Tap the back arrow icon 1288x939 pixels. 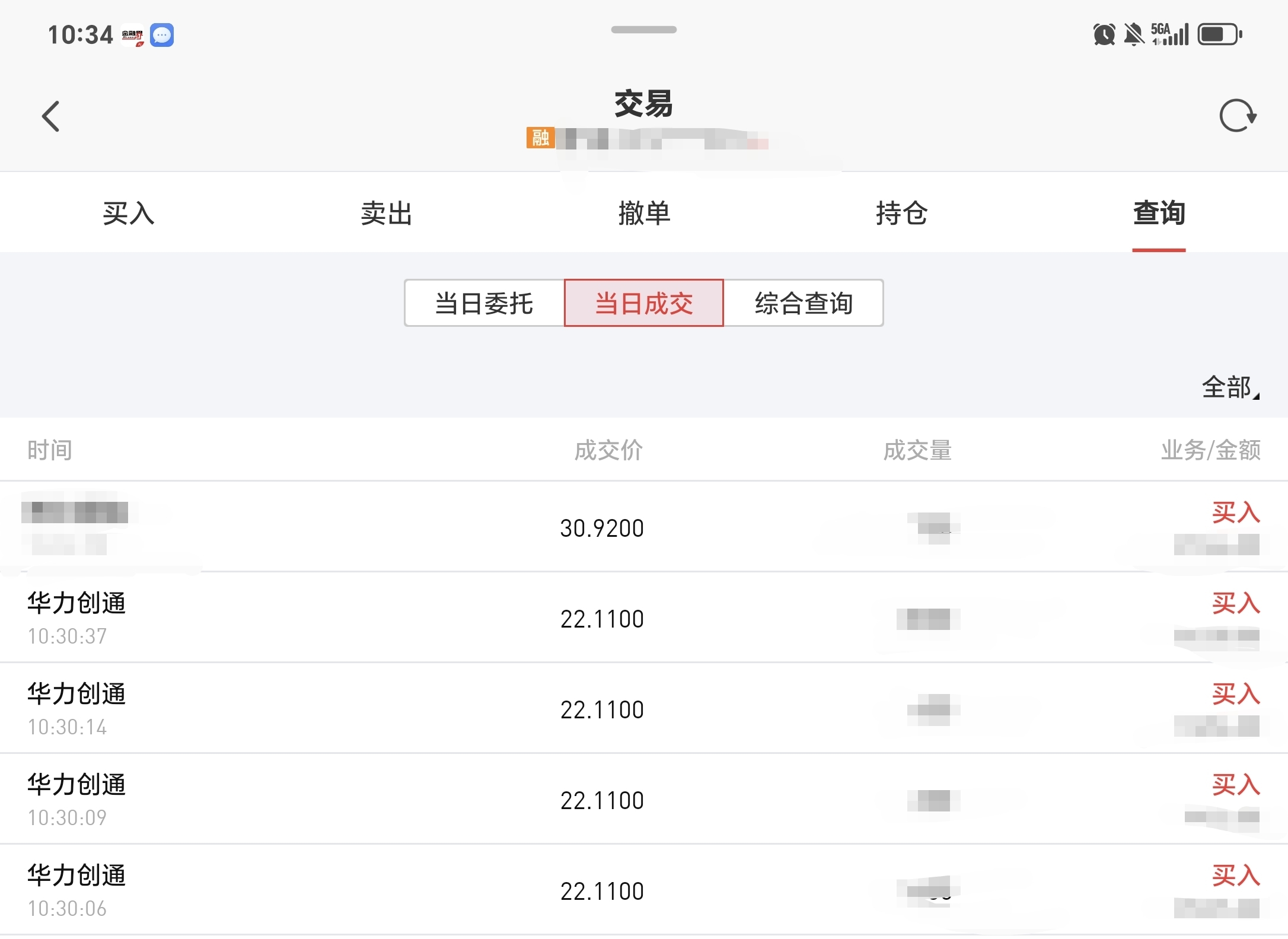pyautogui.click(x=52, y=116)
